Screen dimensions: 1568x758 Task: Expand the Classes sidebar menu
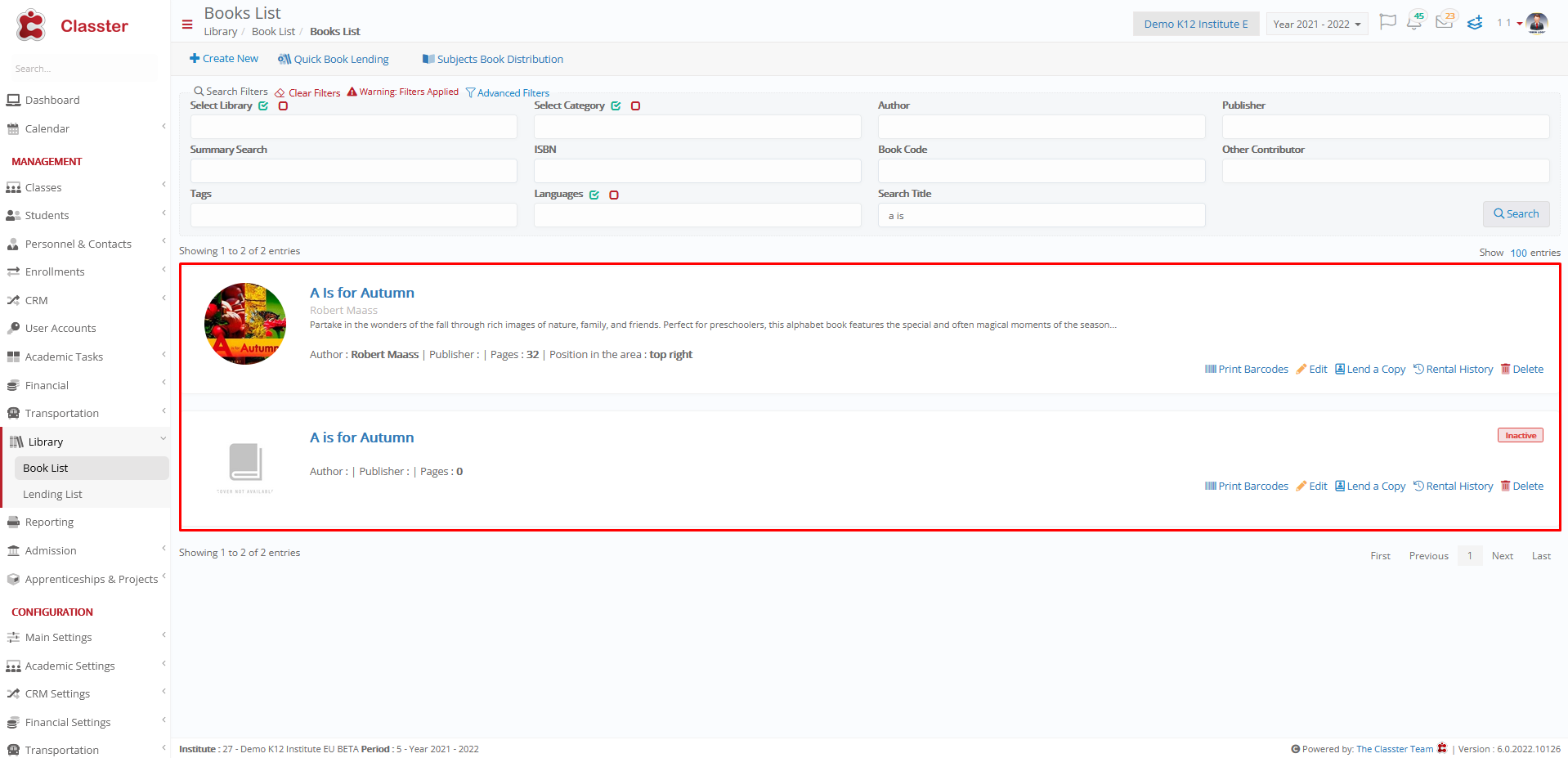pyautogui.click(x=85, y=187)
